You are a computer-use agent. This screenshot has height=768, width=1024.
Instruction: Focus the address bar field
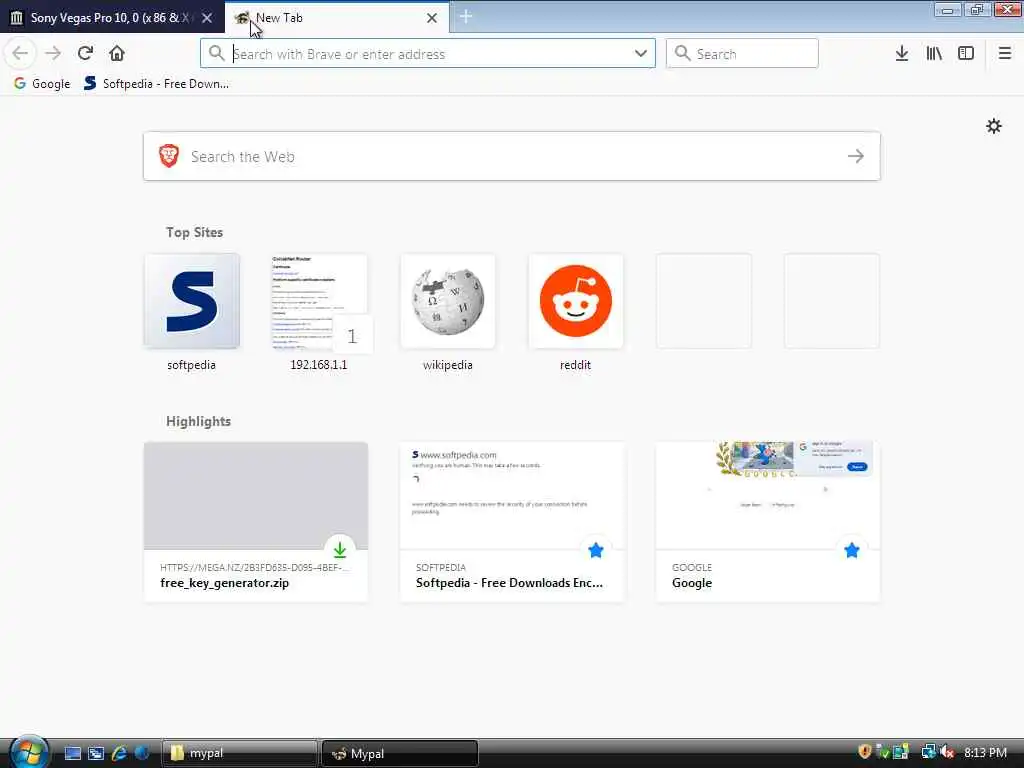tap(428, 54)
